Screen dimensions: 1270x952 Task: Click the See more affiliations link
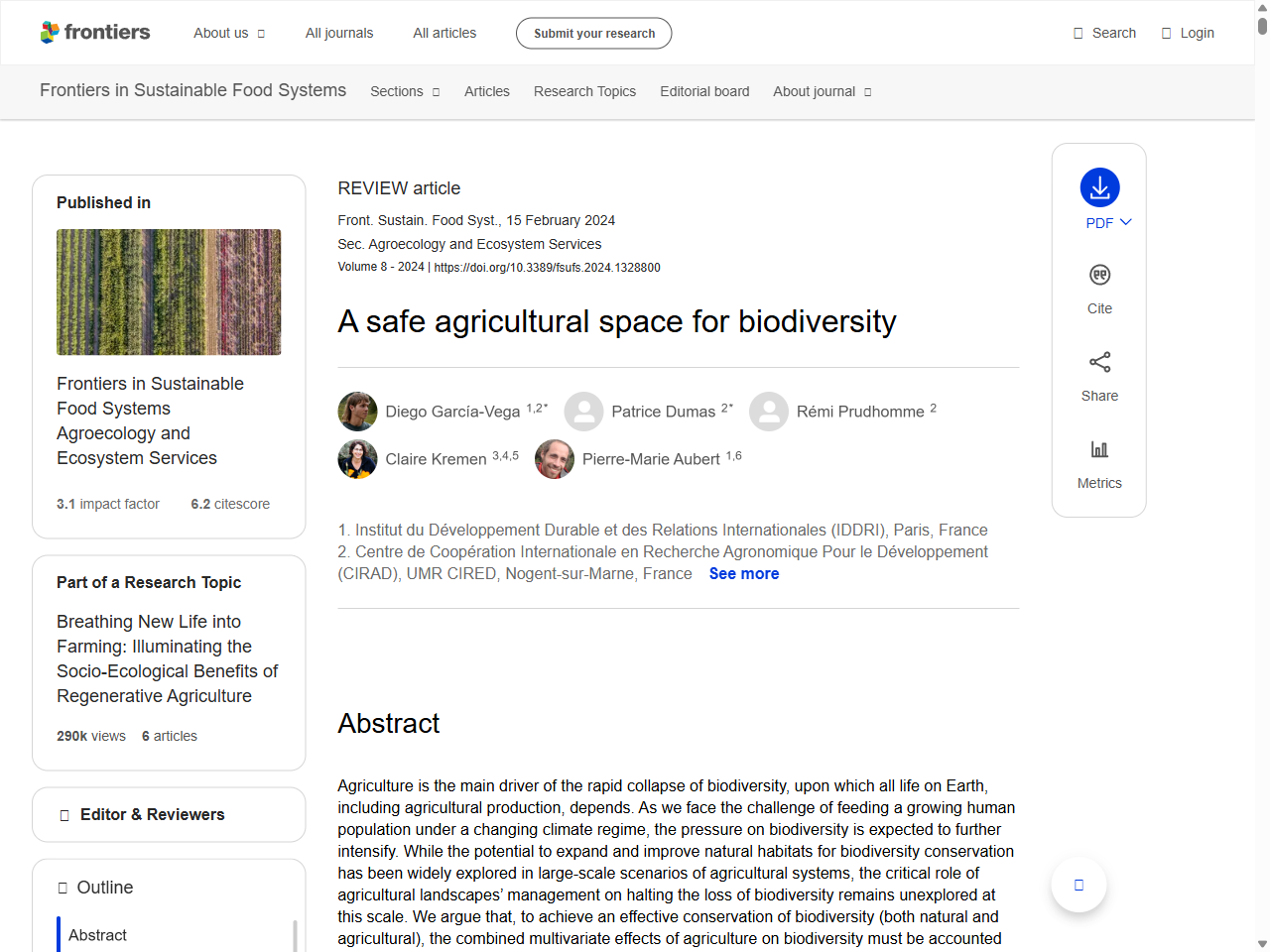[743, 573]
